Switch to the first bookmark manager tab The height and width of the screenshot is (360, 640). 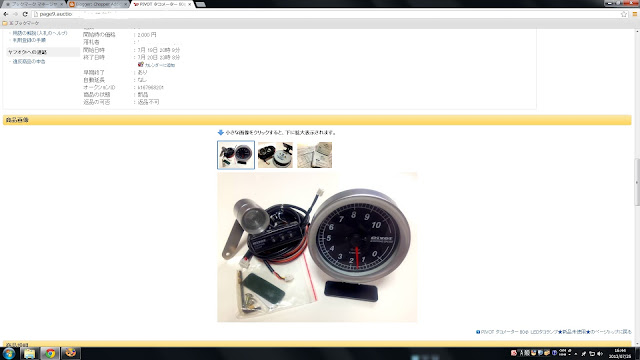(33, 4)
